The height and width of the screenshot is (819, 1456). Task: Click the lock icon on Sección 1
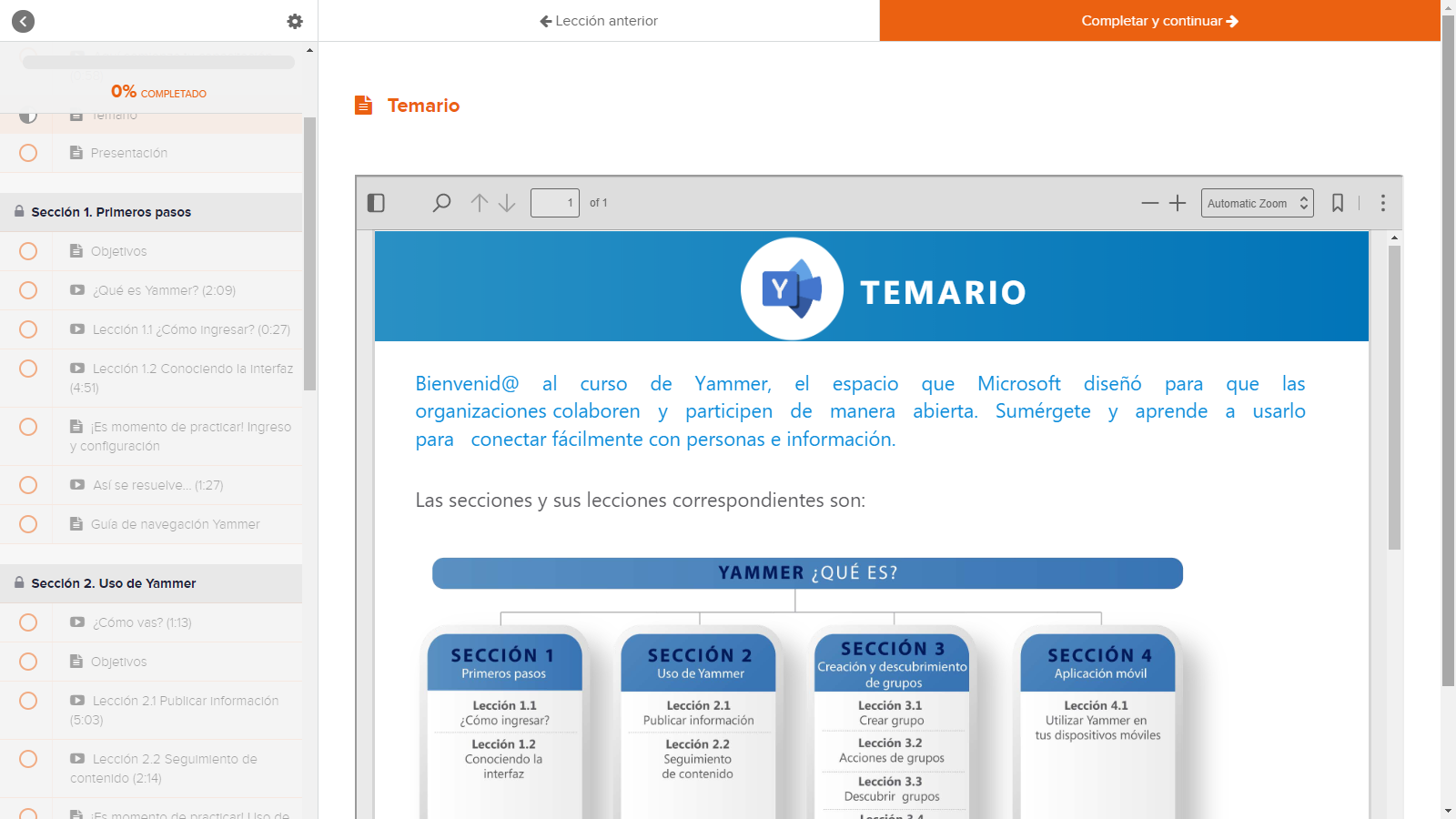click(x=19, y=211)
